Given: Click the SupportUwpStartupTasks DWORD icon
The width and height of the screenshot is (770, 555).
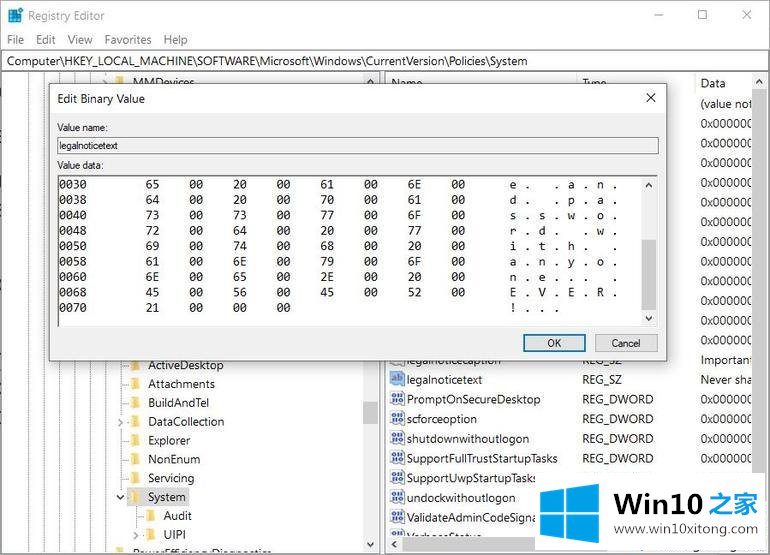Looking at the screenshot, I should [397, 477].
